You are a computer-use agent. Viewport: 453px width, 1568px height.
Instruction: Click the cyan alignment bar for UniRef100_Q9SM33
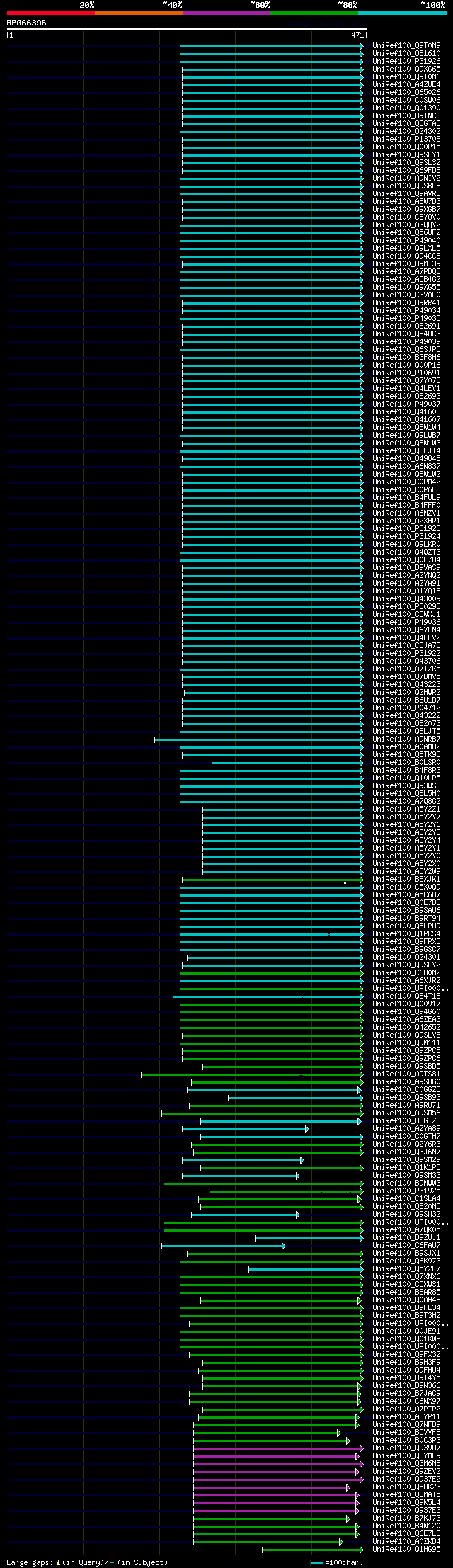pos(241,1176)
